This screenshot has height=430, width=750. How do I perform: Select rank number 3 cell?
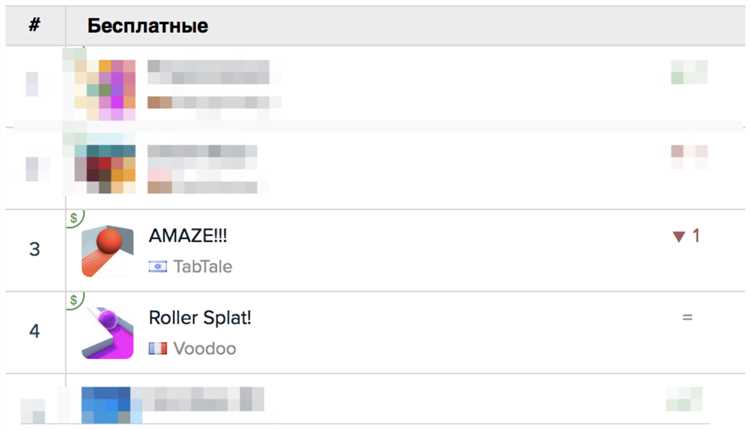pos(34,249)
